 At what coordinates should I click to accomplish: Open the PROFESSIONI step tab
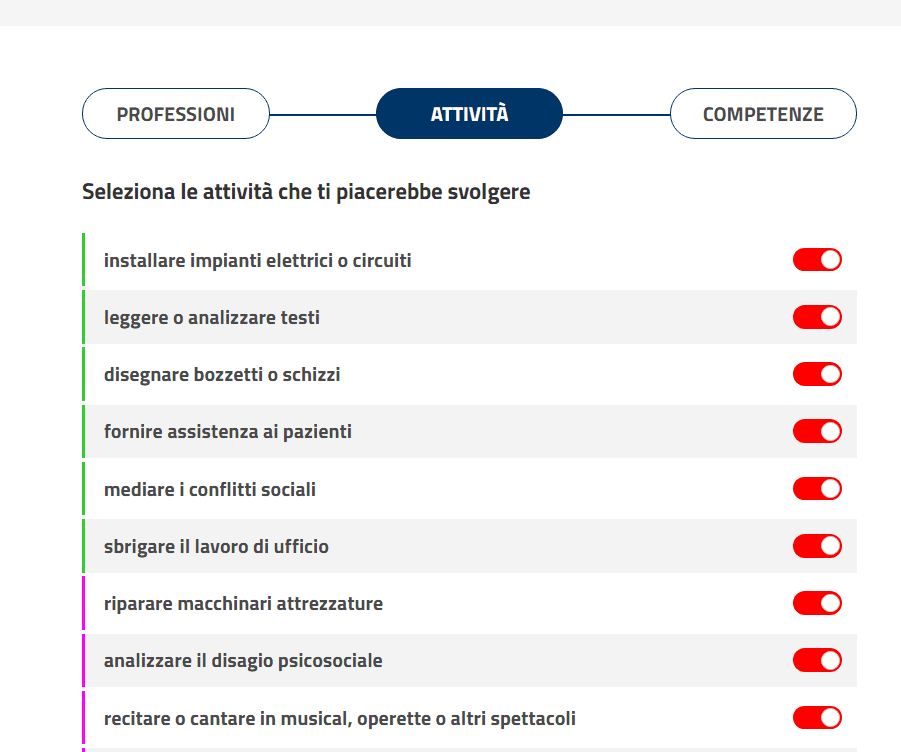pos(176,114)
